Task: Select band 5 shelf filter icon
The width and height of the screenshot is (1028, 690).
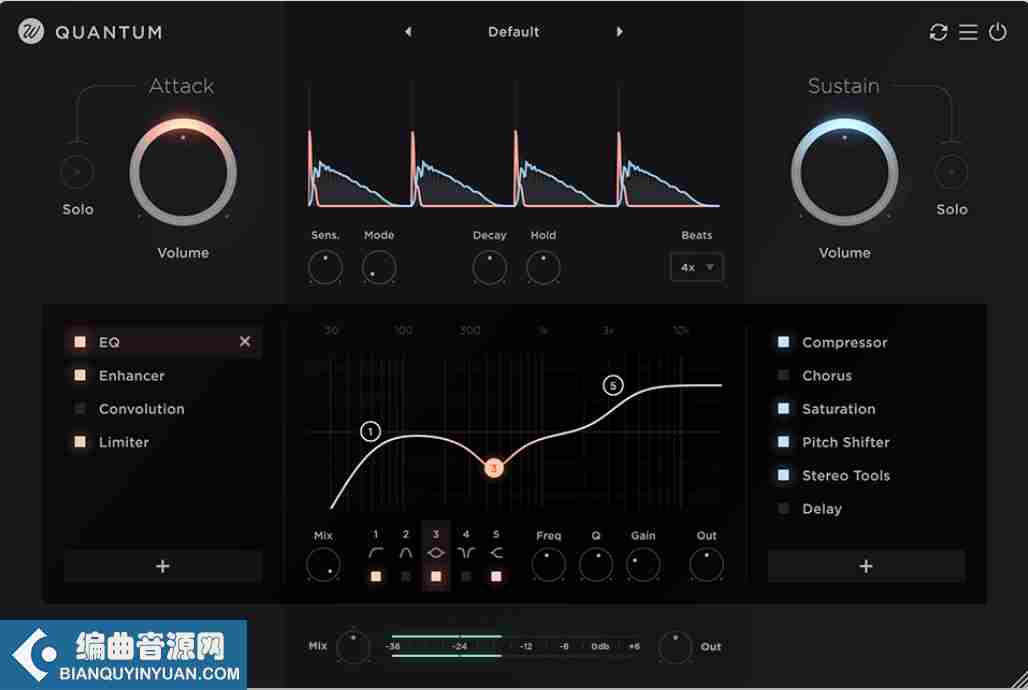Action: 496,553
